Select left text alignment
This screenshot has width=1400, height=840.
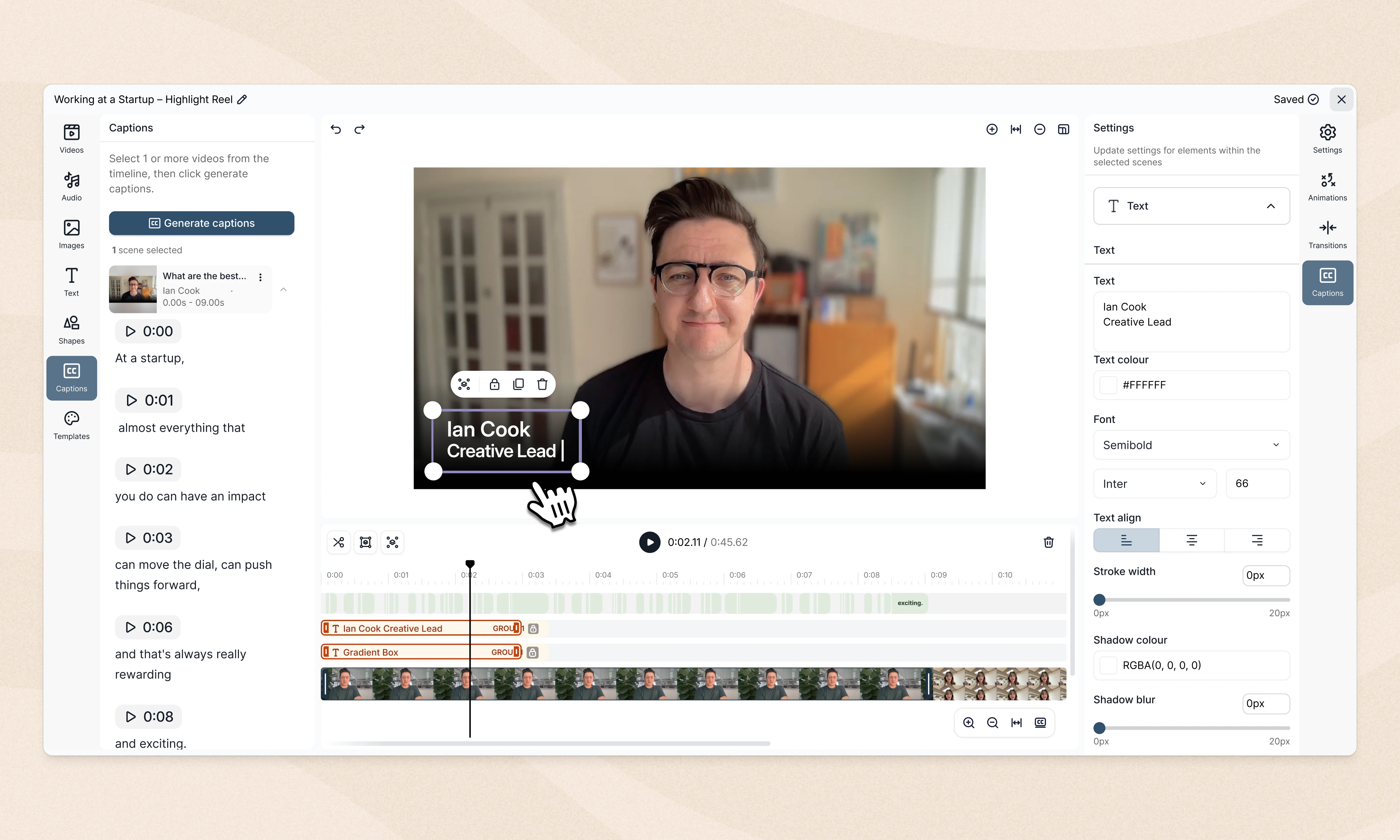[1126, 540]
